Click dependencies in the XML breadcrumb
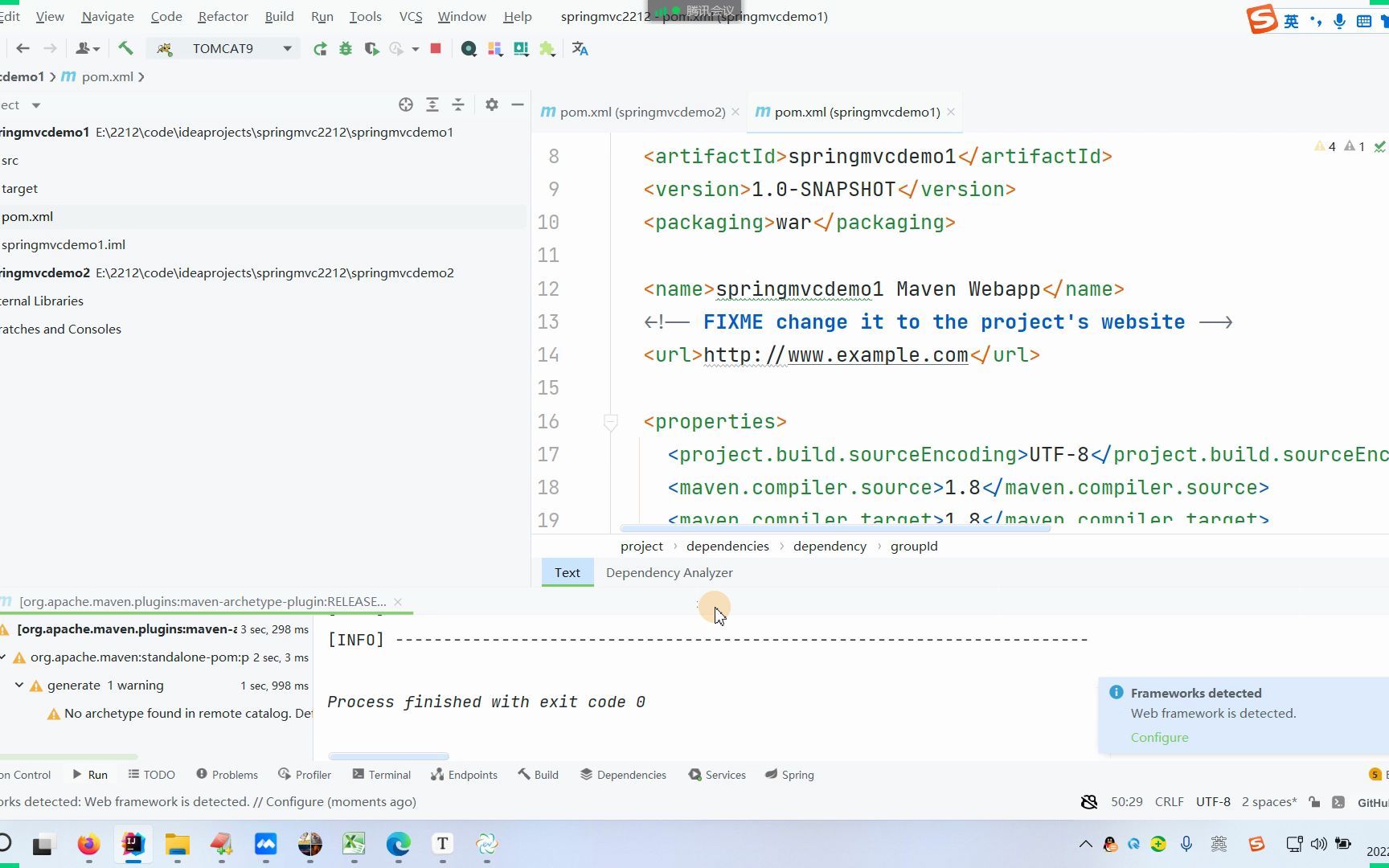 [x=727, y=546]
